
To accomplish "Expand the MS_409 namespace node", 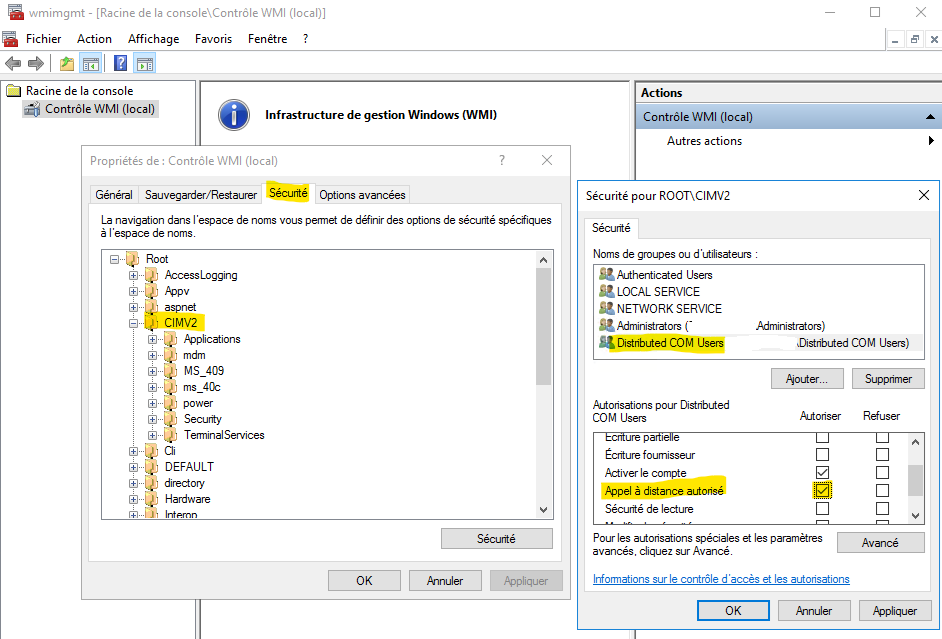I will point(153,371).
